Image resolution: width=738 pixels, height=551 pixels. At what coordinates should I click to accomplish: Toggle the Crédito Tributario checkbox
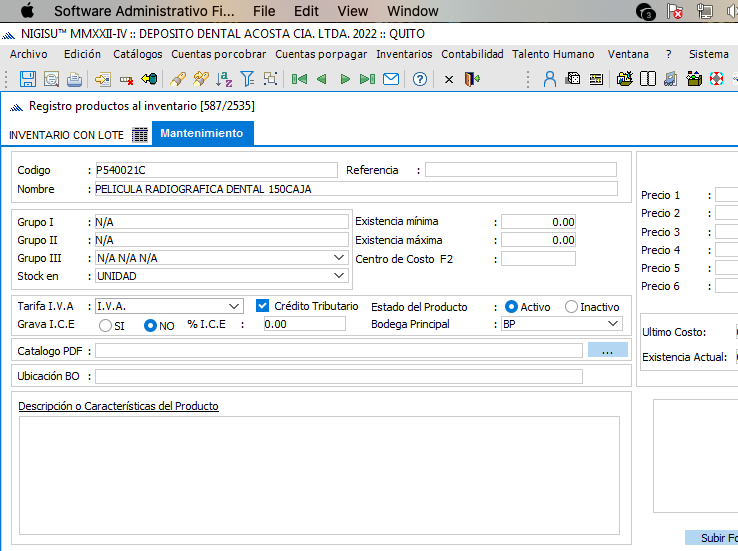click(x=264, y=306)
